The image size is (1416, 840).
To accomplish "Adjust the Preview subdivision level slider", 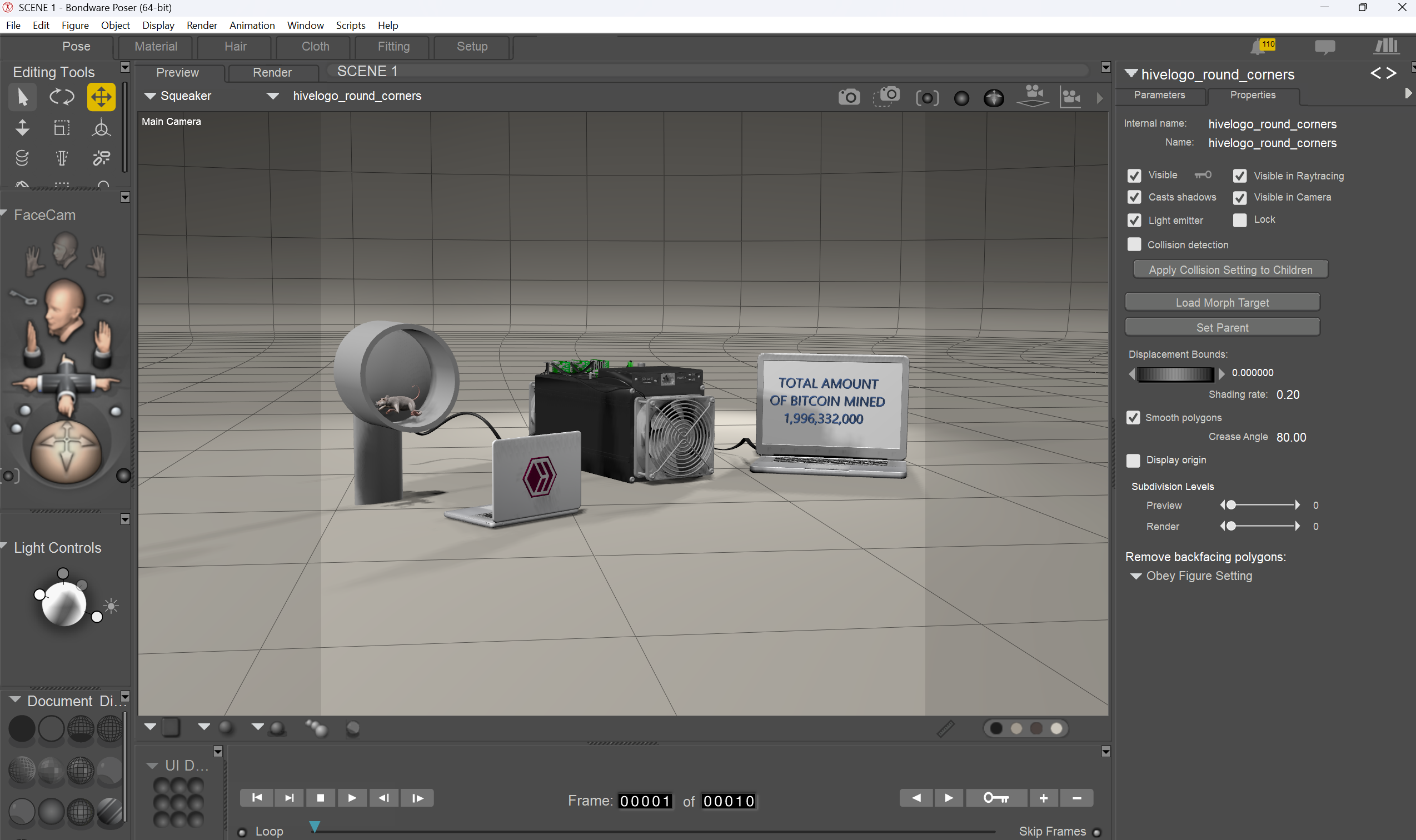I will point(1260,505).
